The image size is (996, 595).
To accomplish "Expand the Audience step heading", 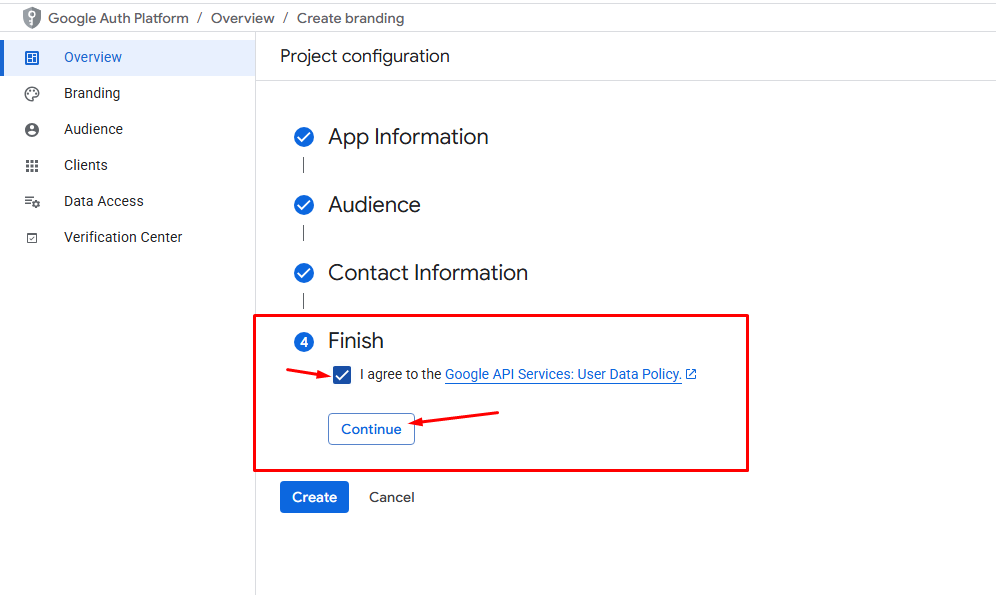I will (x=374, y=204).
